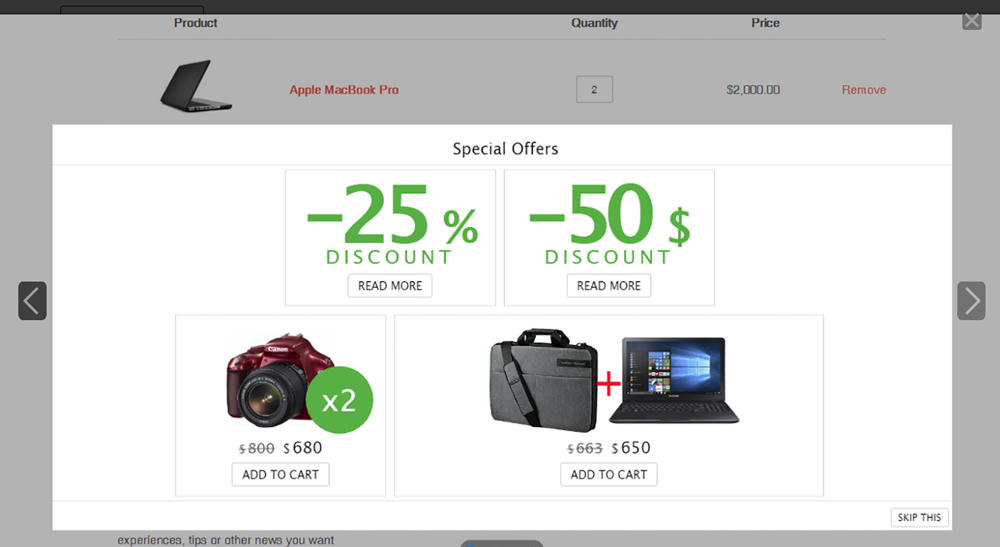
Task: Click the MacBook Pro product thumbnail
Action: (196, 86)
